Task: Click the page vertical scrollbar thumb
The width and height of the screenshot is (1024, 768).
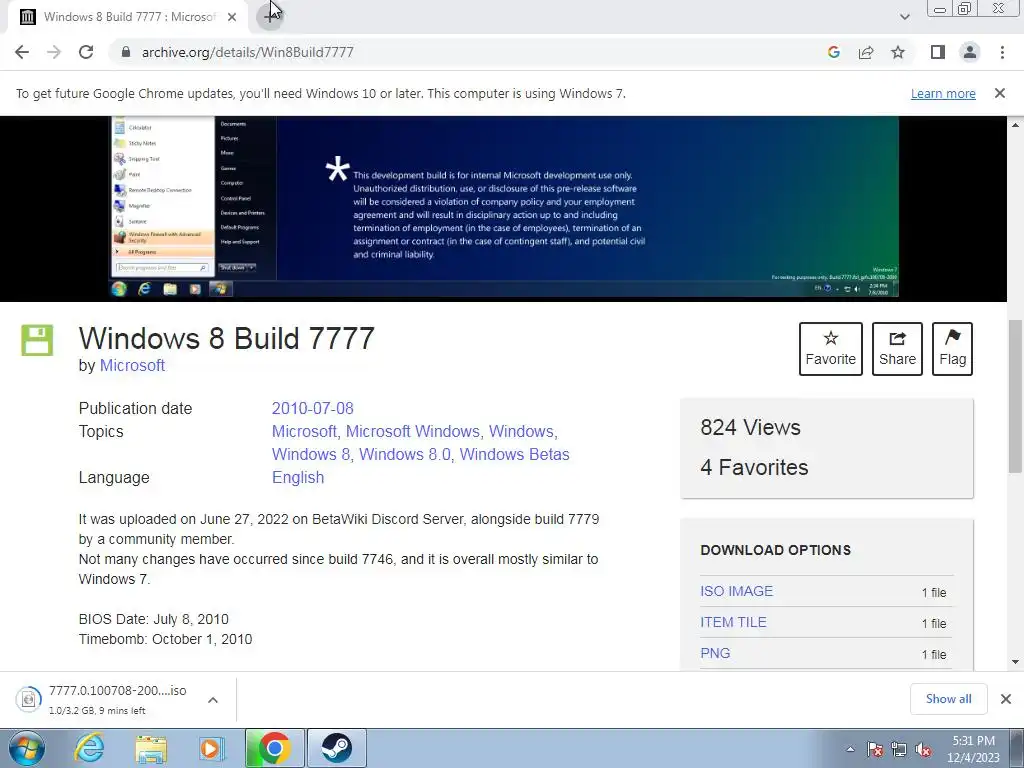Action: point(1015,396)
